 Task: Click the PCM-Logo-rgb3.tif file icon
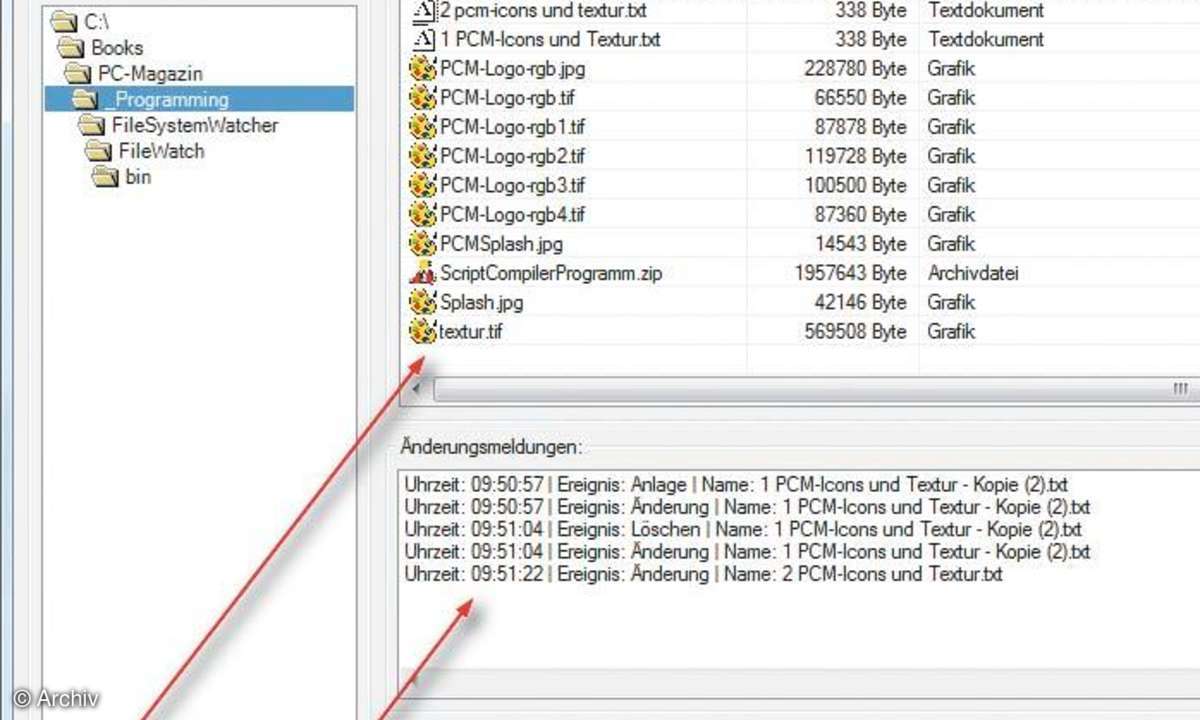point(424,185)
